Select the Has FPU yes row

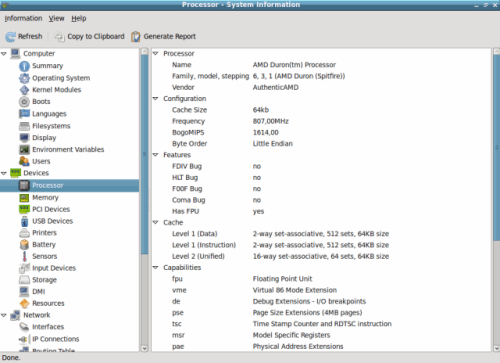(x=321, y=211)
